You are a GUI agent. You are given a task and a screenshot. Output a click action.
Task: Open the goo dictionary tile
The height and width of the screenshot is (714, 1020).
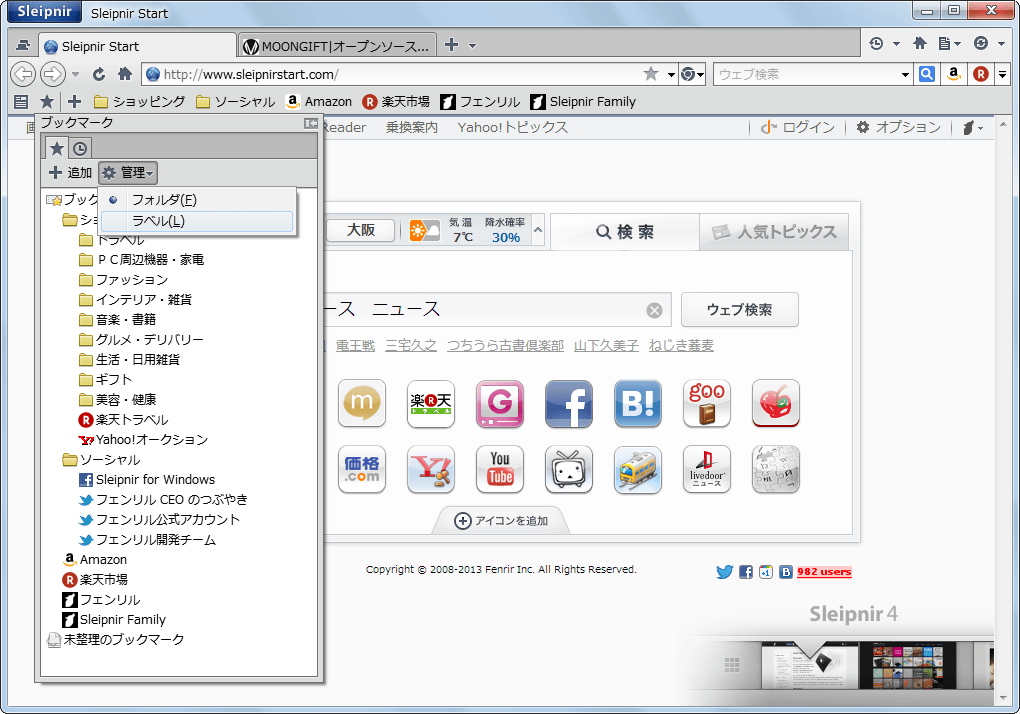(706, 404)
